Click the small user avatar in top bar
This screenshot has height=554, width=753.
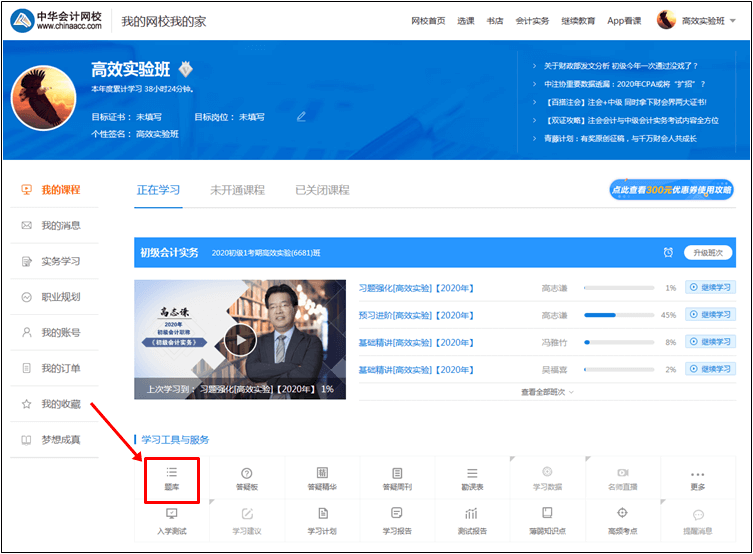click(666, 20)
